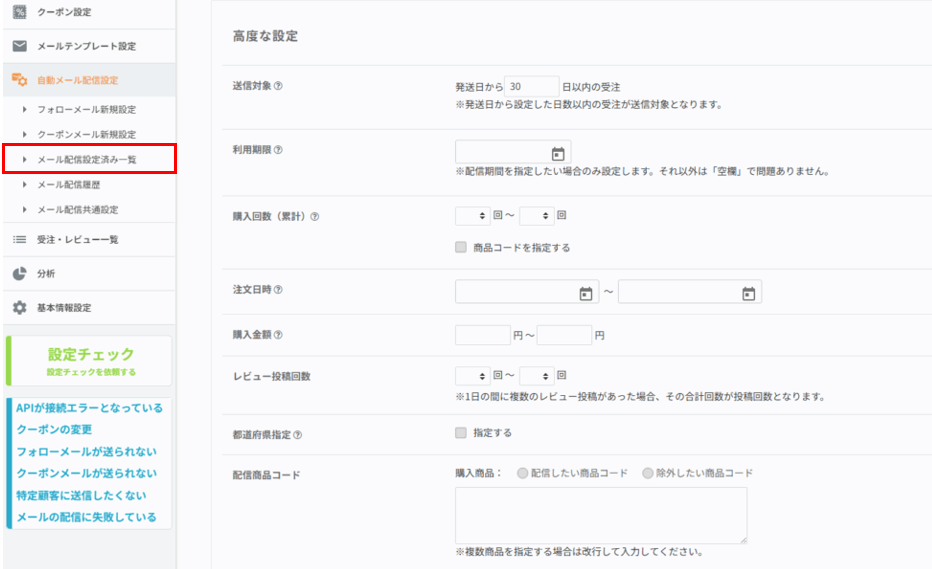
Task: Click the mail template envelope icon
Action: tap(19, 46)
